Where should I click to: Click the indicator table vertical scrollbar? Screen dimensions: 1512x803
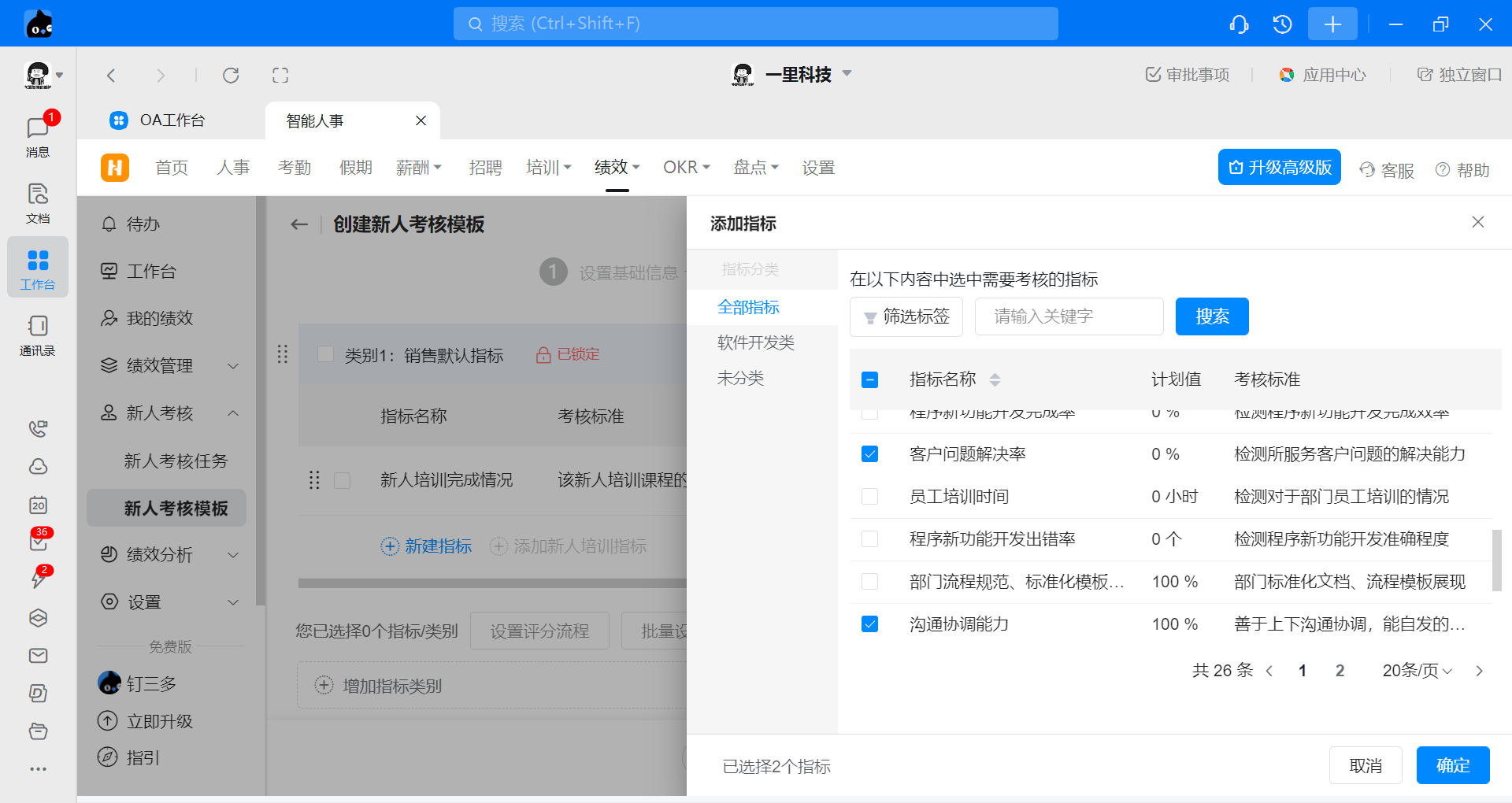(1496, 560)
